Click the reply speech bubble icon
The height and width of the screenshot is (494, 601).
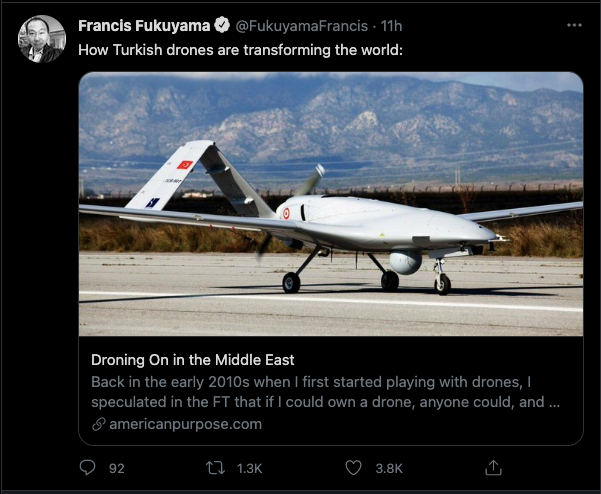point(88,467)
